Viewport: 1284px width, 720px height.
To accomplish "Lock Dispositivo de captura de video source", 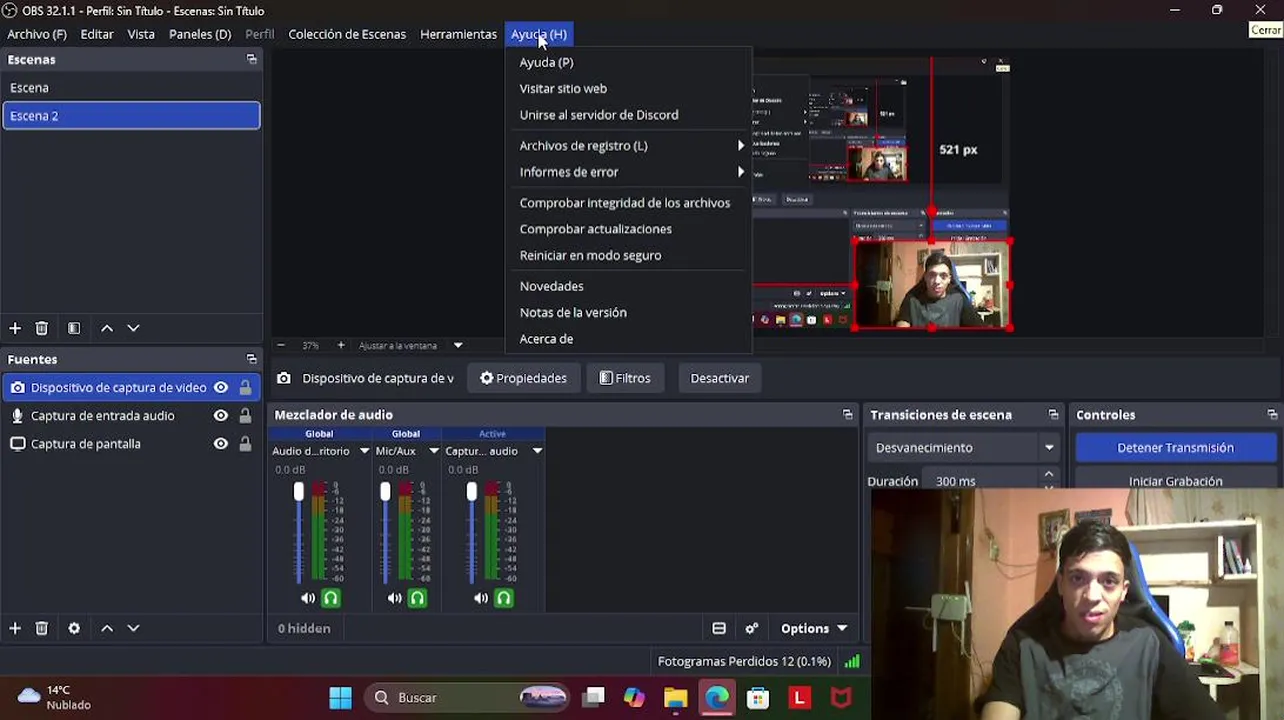I will [x=245, y=387].
